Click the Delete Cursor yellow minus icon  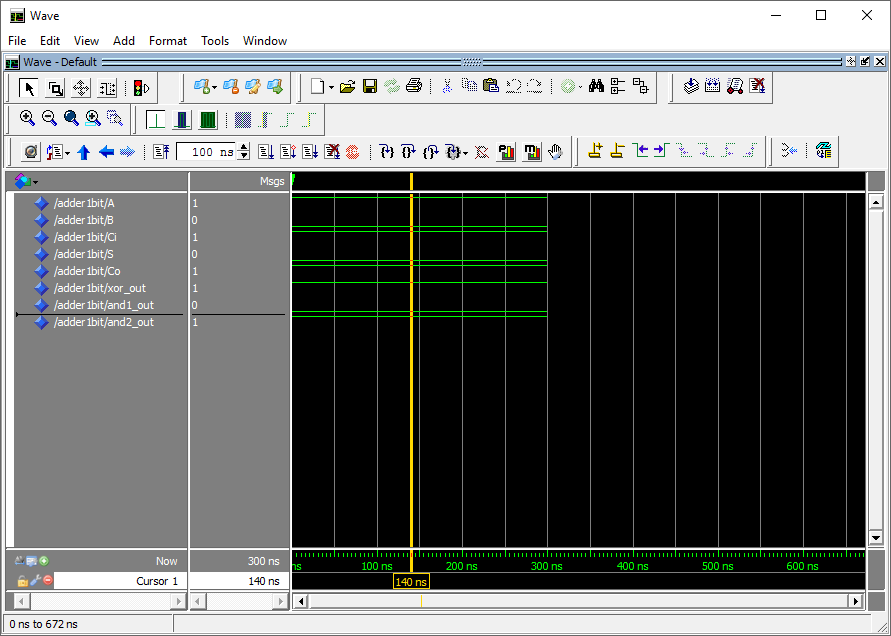point(617,151)
